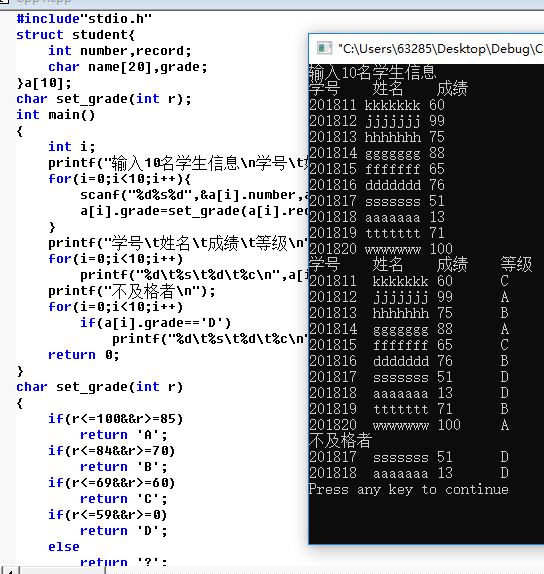
Task: Click grade C in the 201811 kkkkkkk row
Action: 504,281
